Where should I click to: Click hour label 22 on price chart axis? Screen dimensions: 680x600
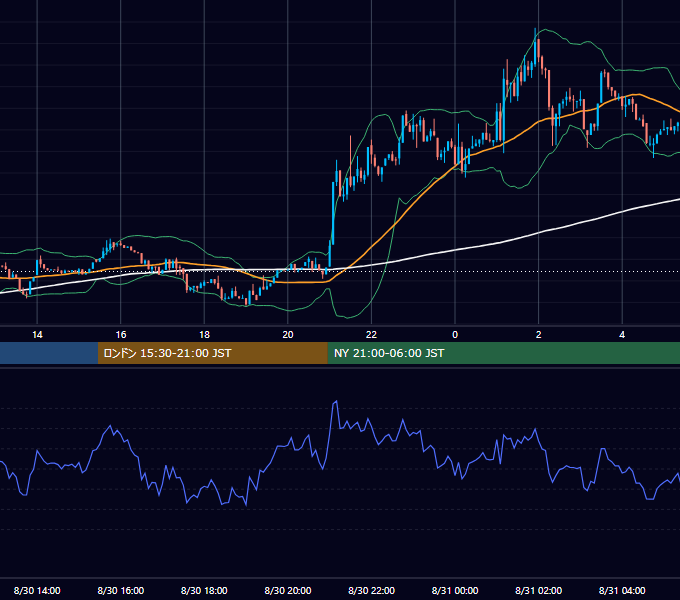click(371, 335)
